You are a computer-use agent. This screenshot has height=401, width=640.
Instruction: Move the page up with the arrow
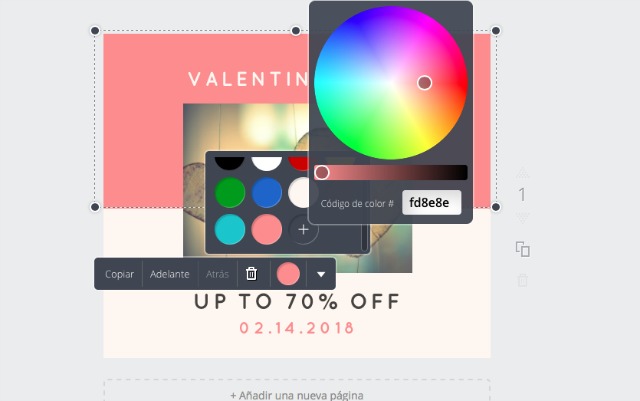coord(522,173)
